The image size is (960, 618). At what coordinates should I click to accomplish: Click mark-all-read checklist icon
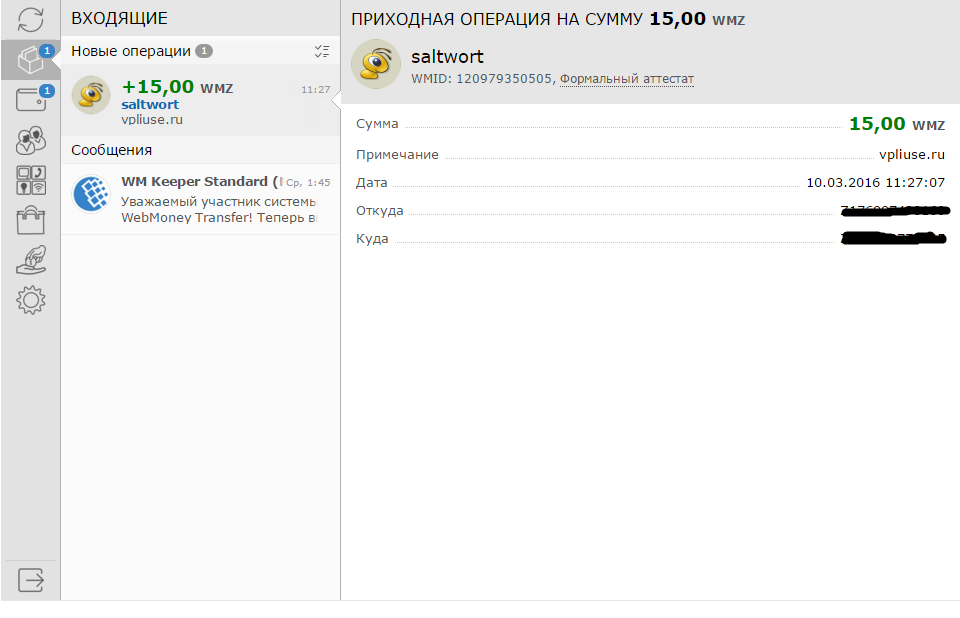click(x=321, y=51)
